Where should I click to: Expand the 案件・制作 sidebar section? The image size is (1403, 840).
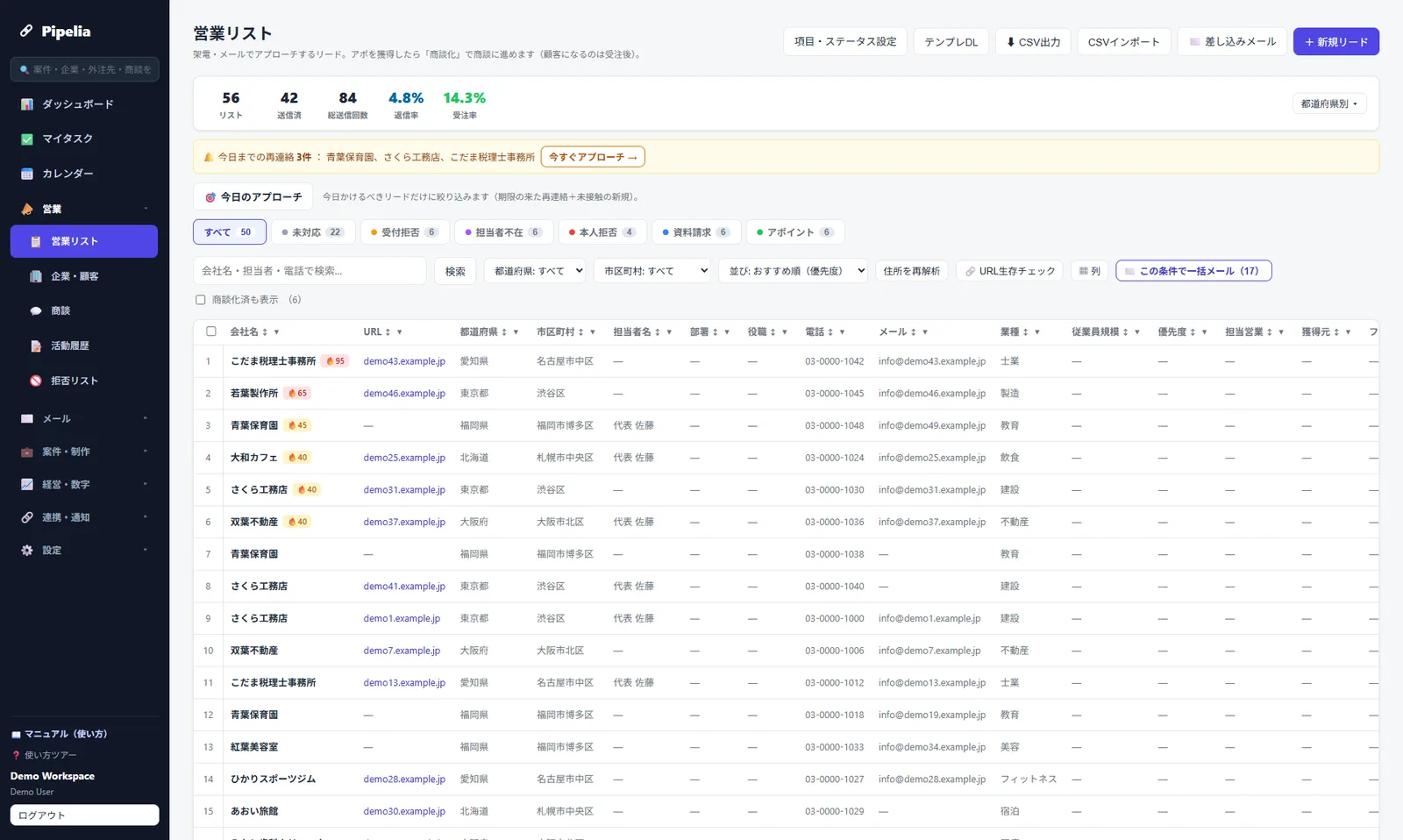[146, 452]
